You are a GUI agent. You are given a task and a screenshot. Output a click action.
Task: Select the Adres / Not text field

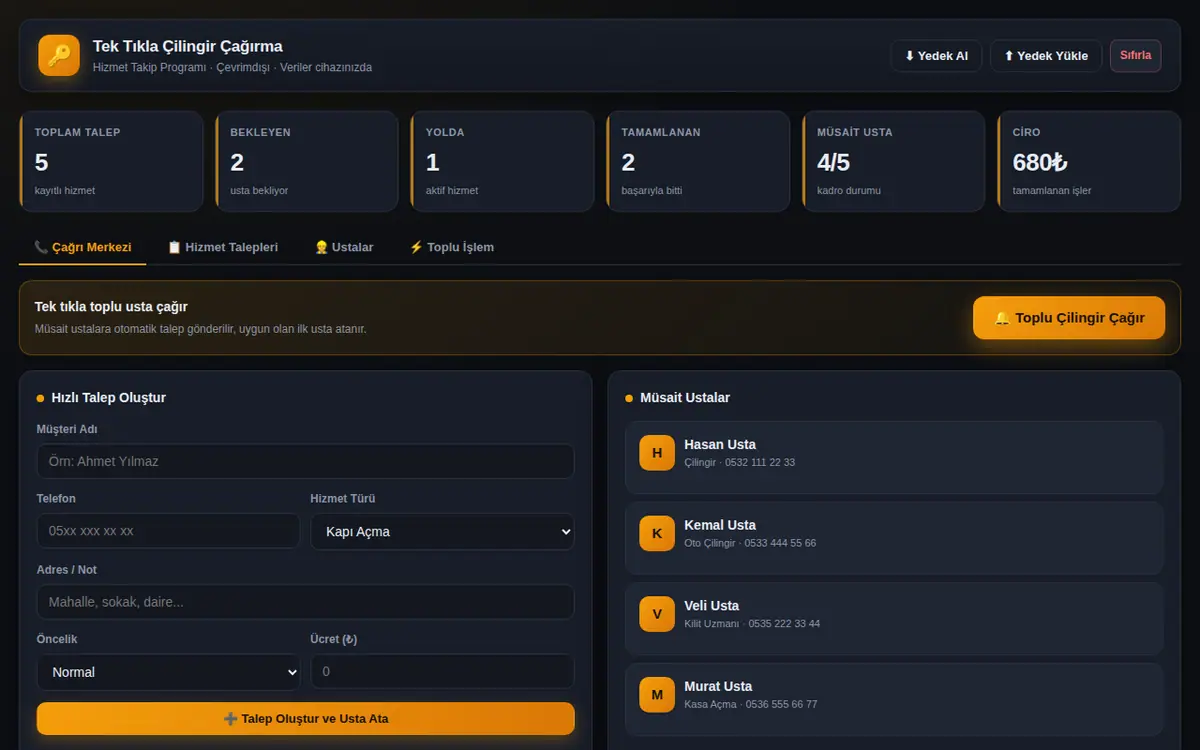pyautogui.click(x=306, y=602)
